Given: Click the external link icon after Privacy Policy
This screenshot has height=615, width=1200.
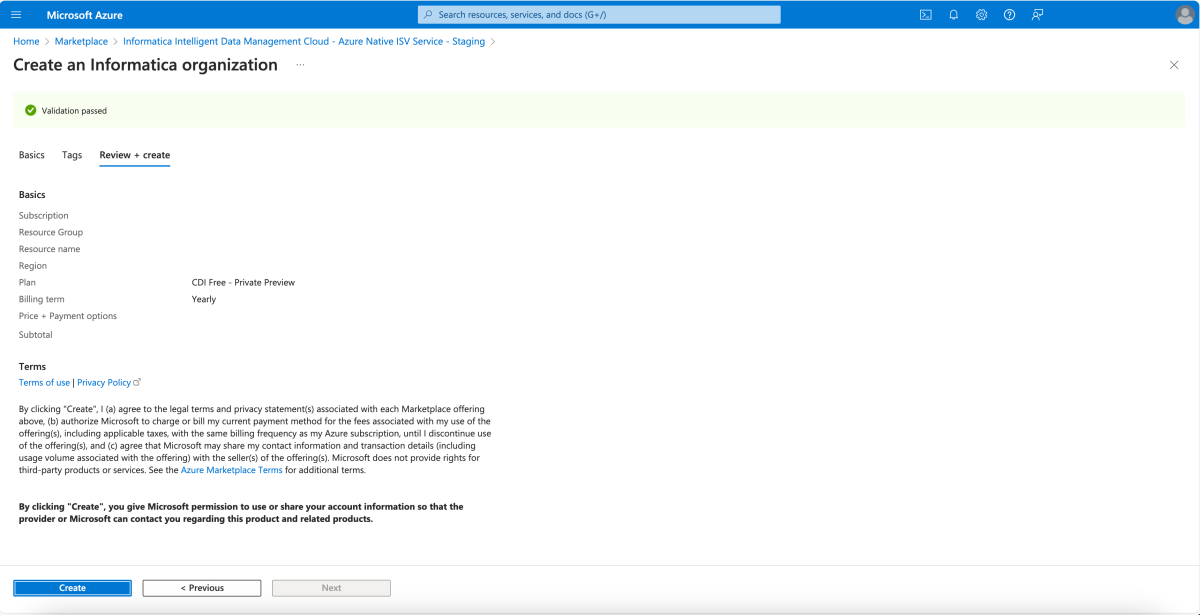Looking at the screenshot, I should 137,382.
